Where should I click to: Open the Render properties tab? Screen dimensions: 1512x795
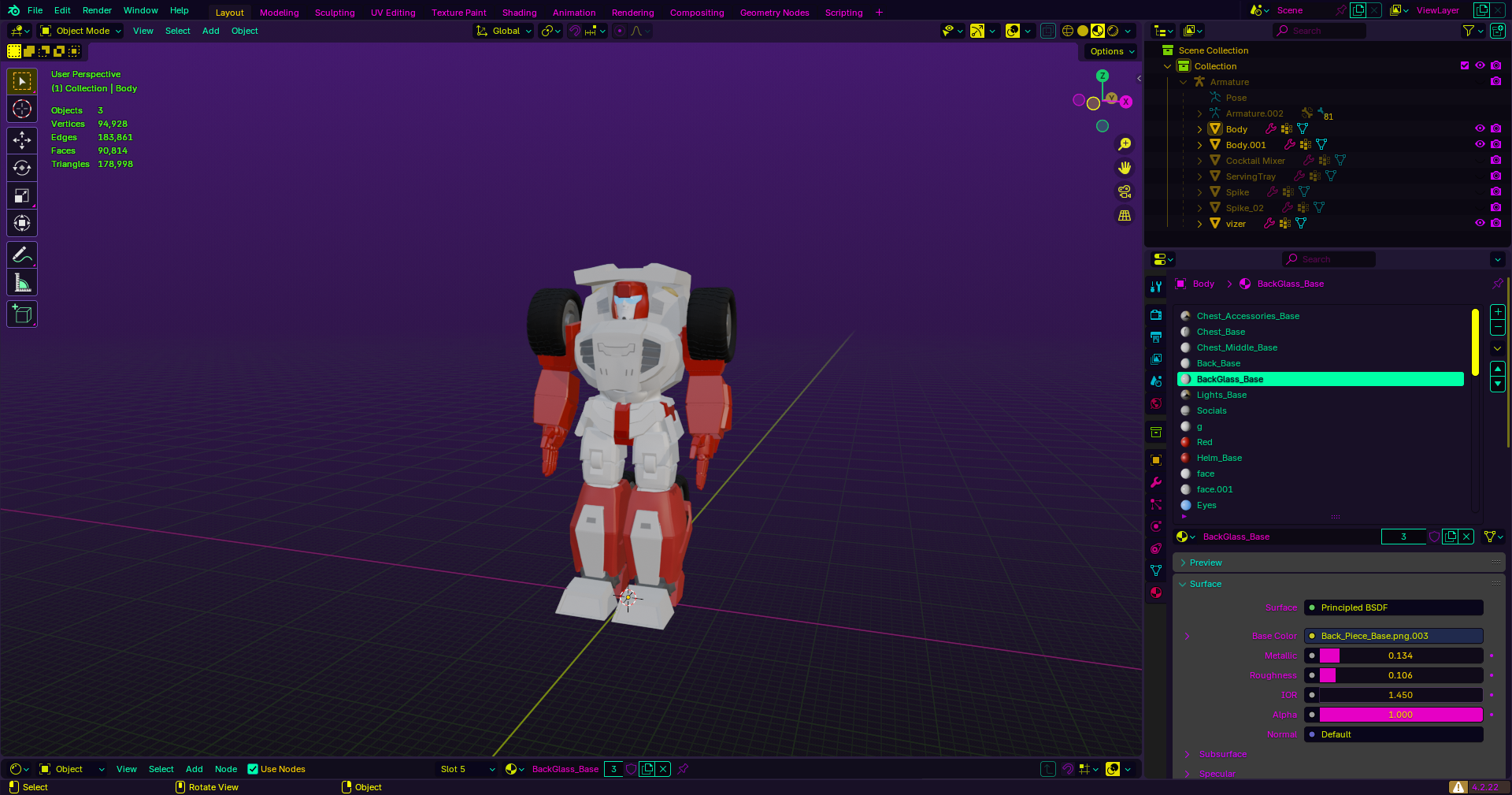click(x=1156, y=315)
